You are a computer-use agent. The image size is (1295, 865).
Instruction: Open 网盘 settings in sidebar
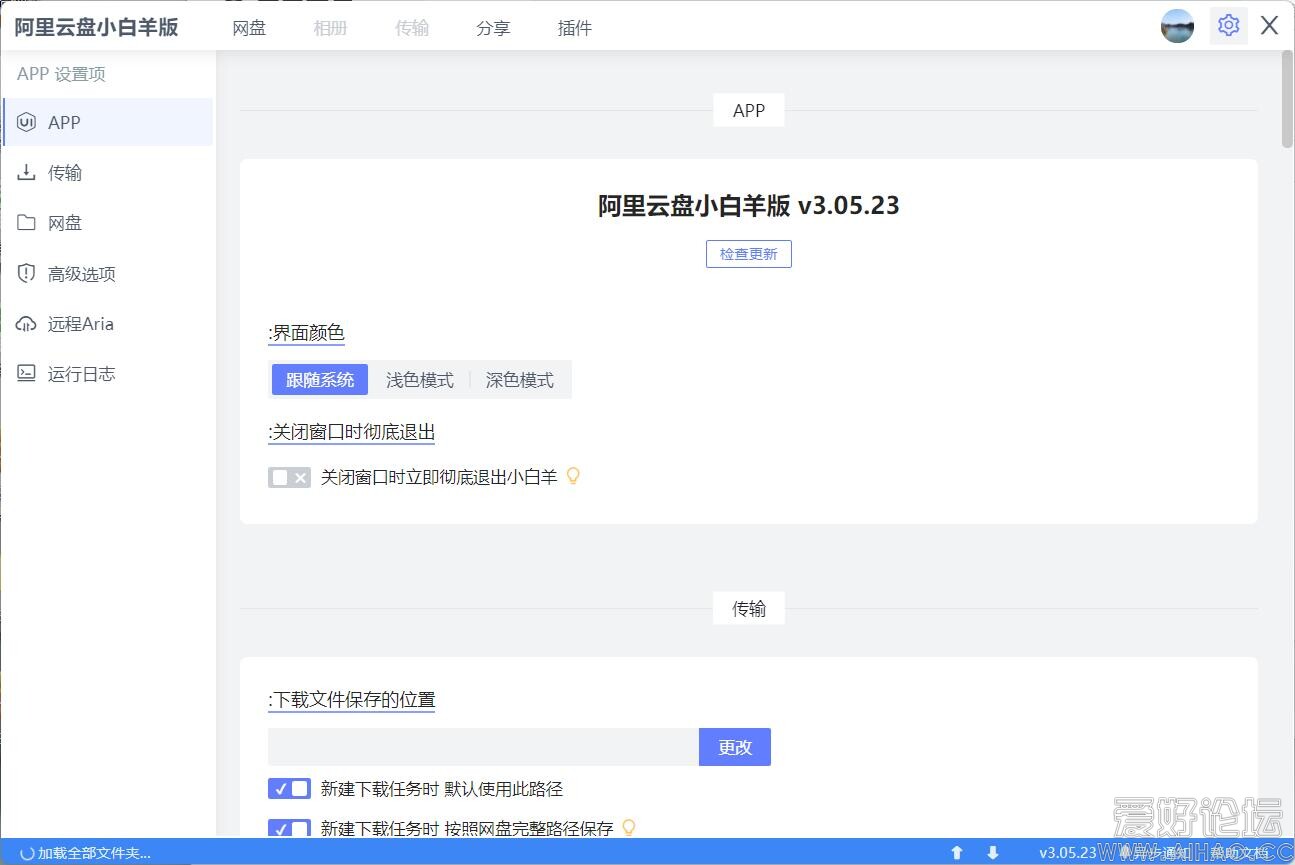(108, 222)
